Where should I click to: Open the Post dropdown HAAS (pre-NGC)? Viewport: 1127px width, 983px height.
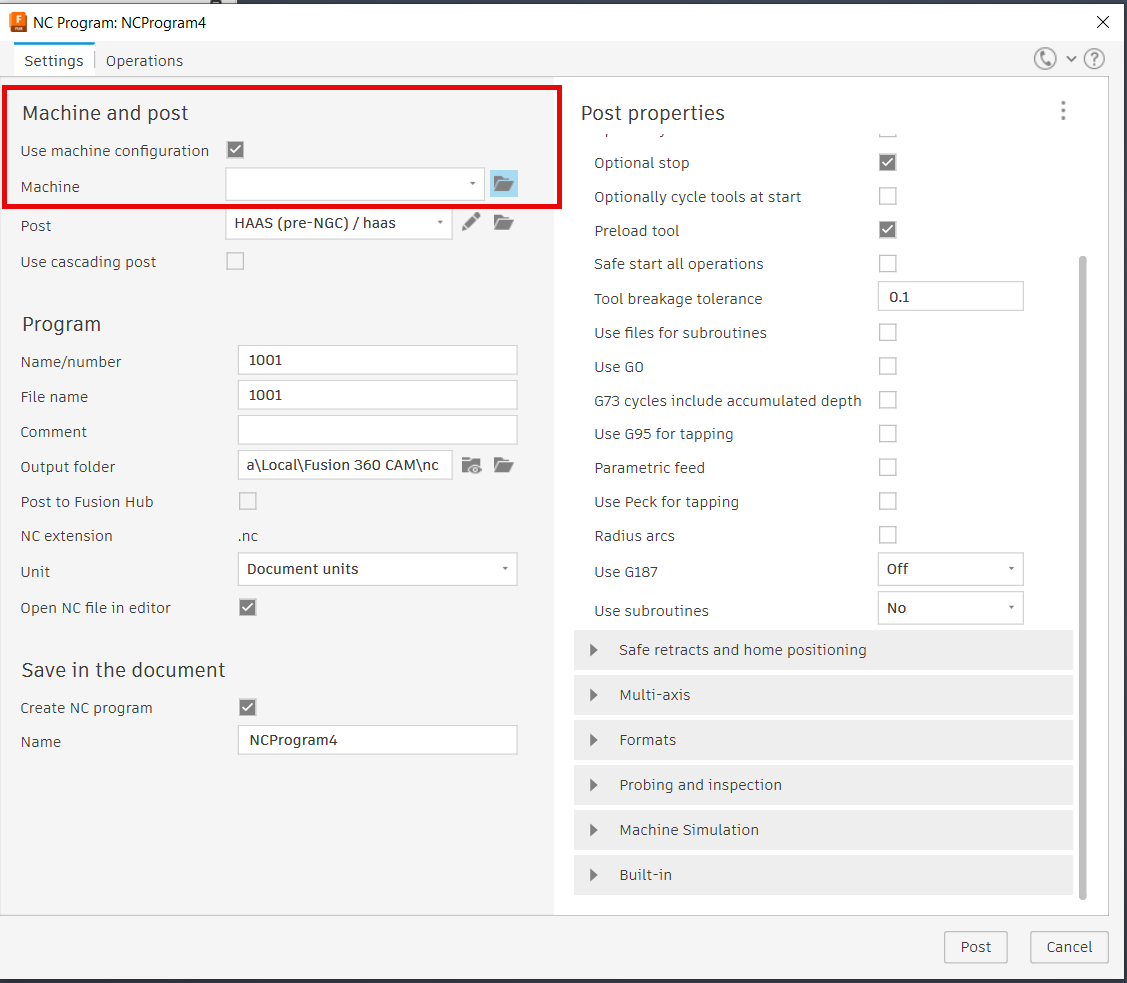tap(339, 223)
